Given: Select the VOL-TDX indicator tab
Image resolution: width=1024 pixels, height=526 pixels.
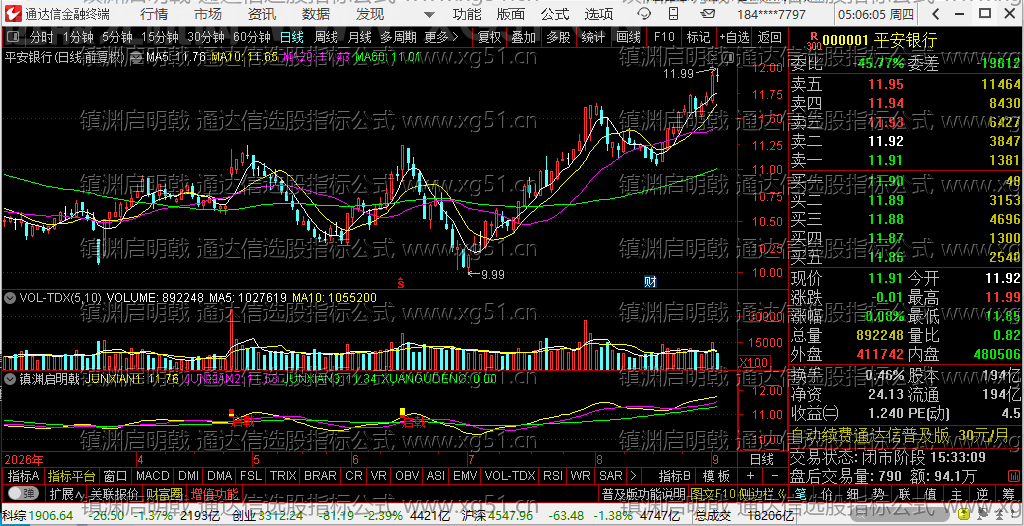Looking at the screenshot, I should (510, 476).
